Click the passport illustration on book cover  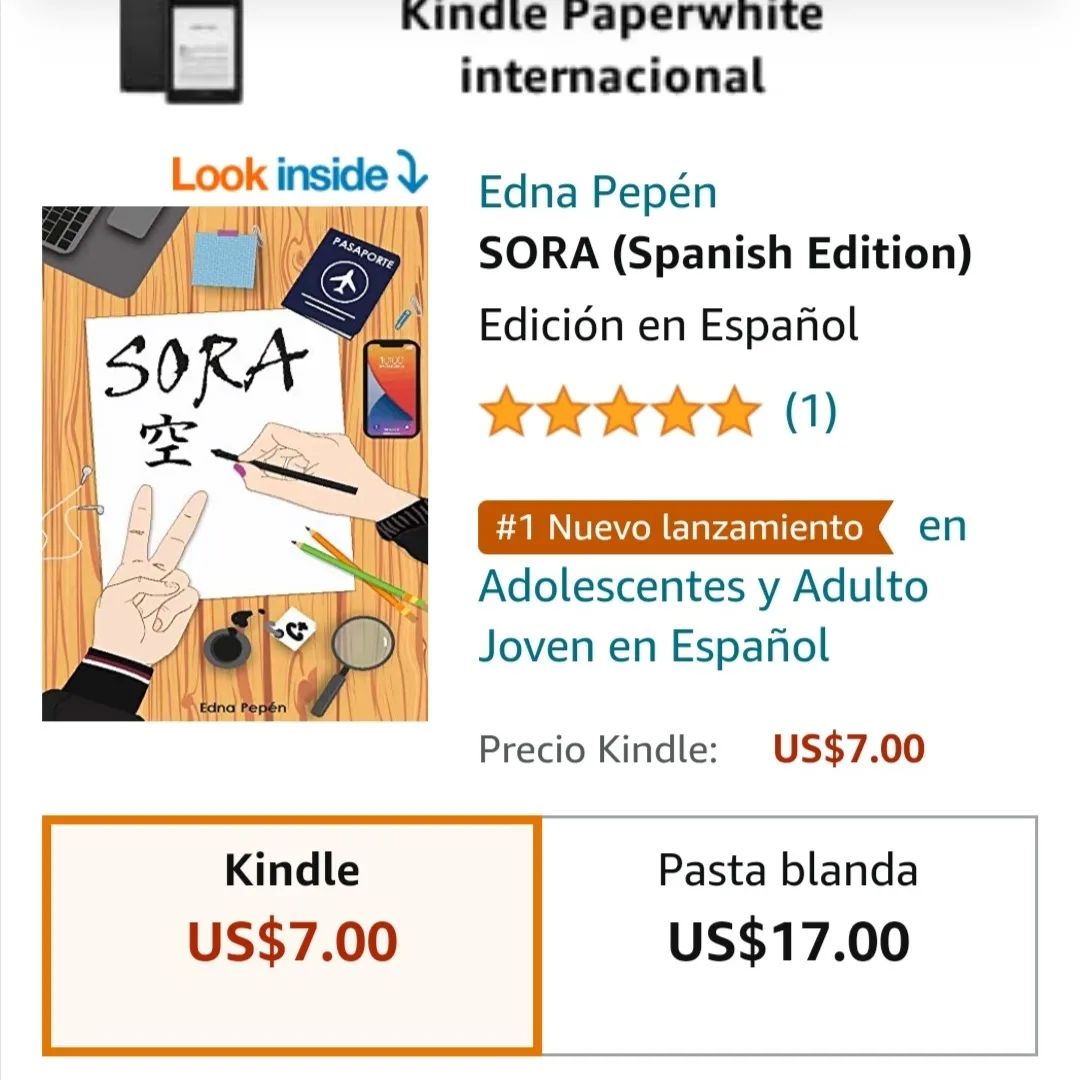point(342,282)
